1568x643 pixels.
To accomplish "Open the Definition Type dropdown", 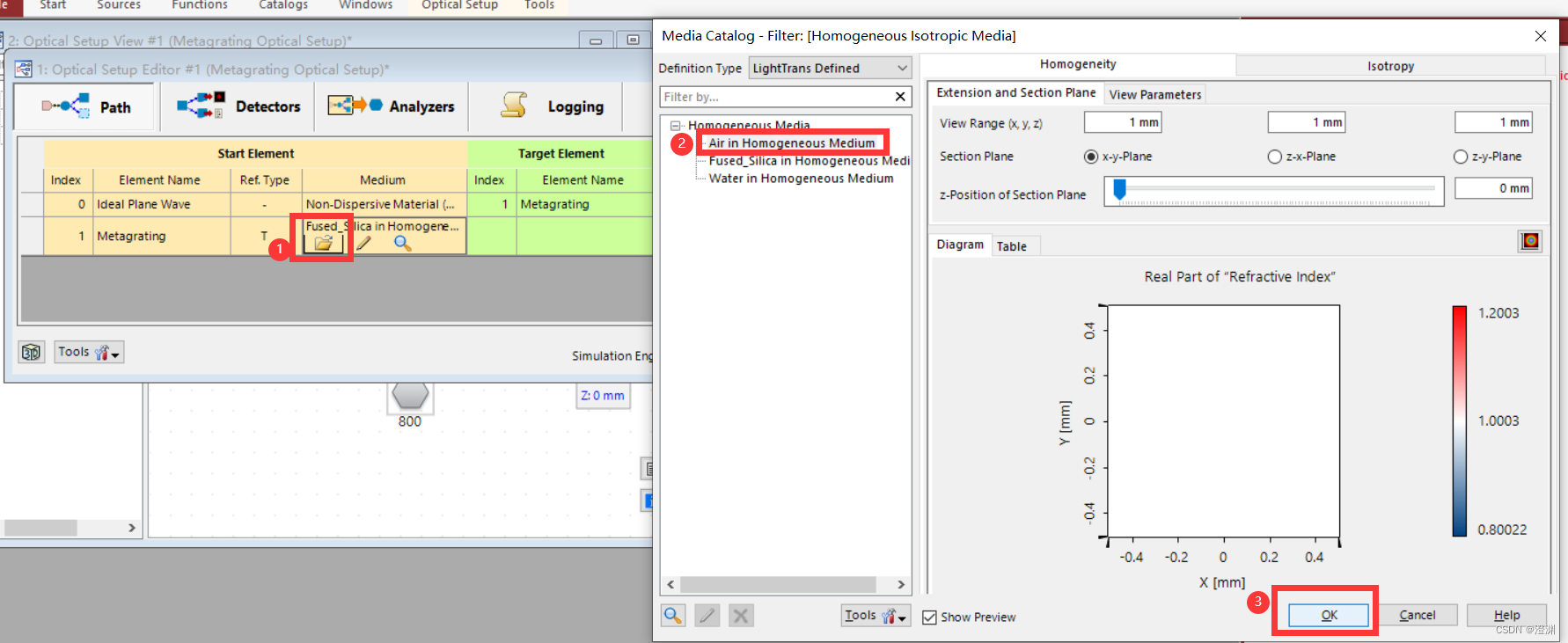I will click(830, 68).
